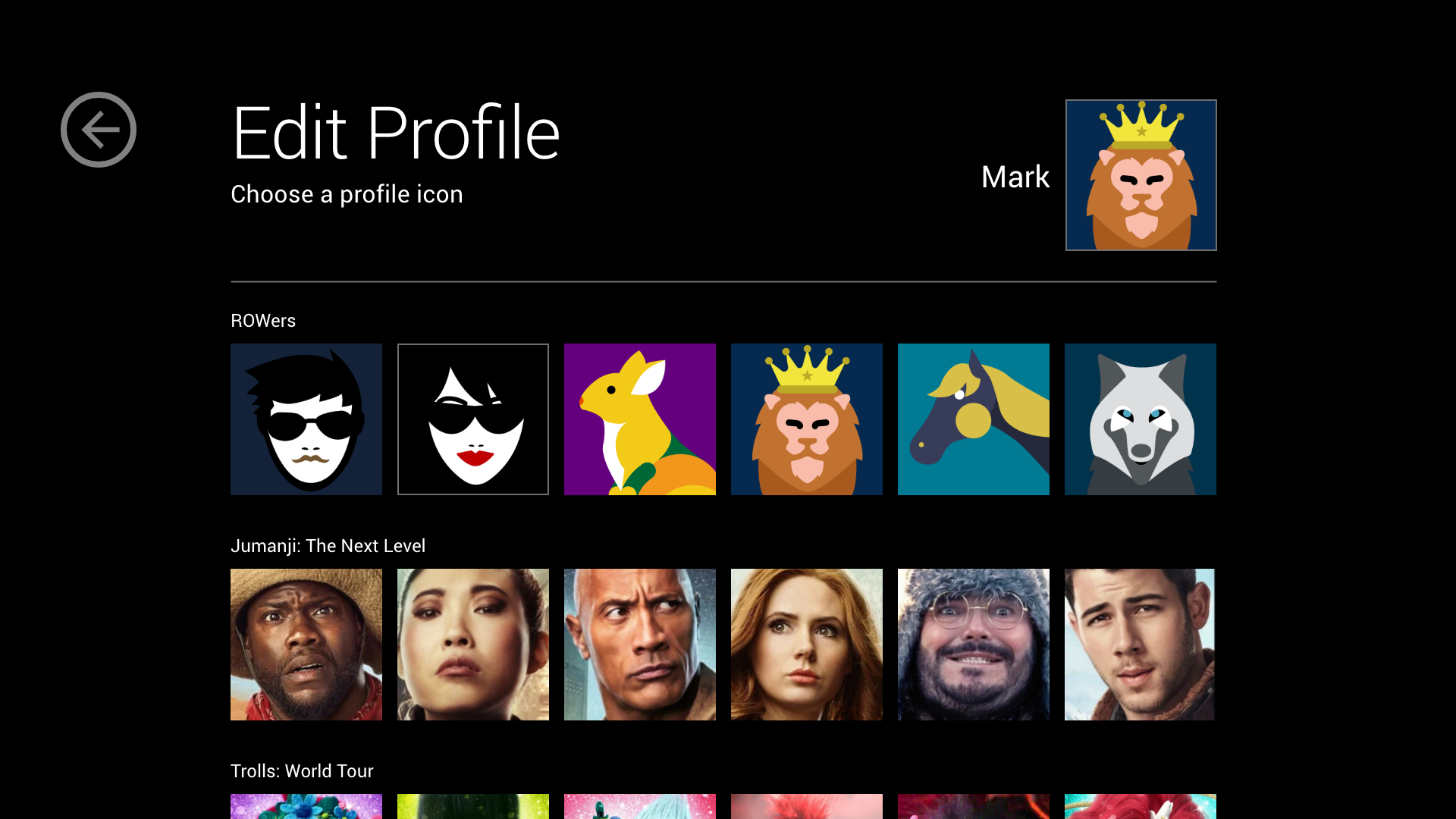Click the Trolls: World Tour heading

click(x=302, y=771)
